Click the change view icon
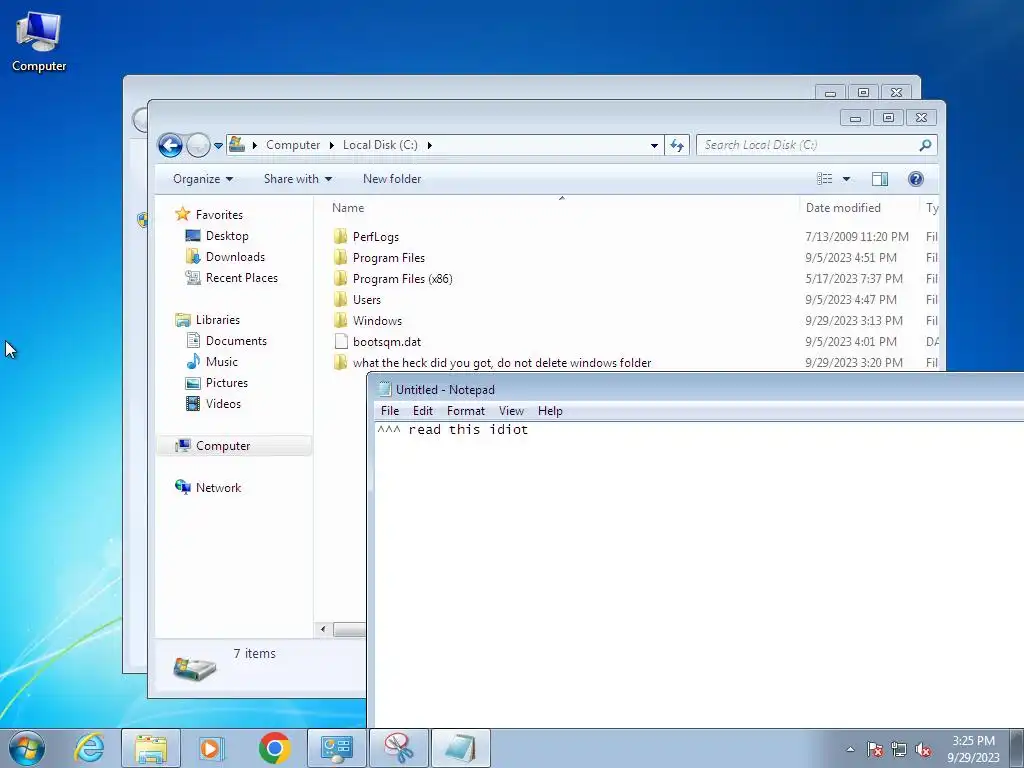The image size is (1024, 768). click(825, 179)
